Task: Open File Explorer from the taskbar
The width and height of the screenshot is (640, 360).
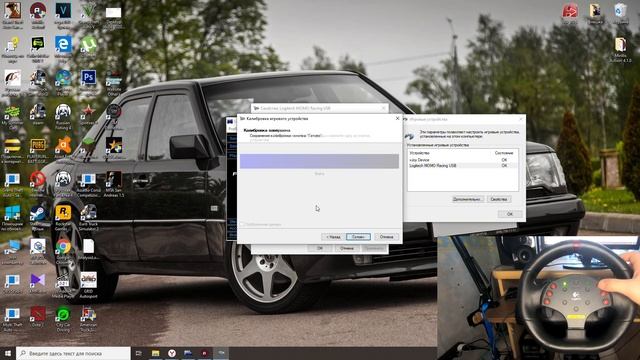Action: click(x=156, y=353)
